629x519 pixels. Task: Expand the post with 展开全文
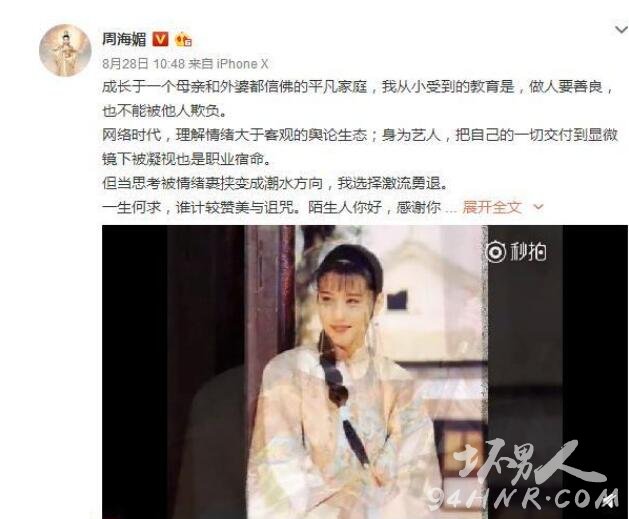[492, 207]
